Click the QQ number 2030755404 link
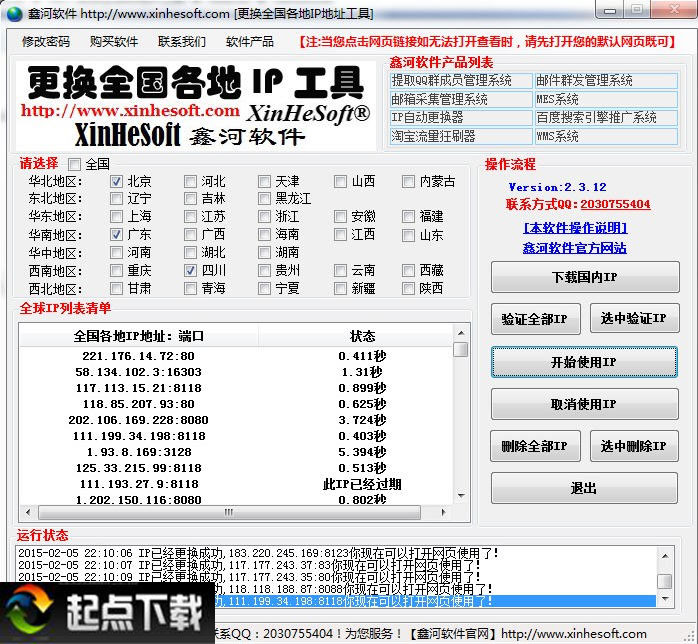Screen dimensions: 698x644 tap(615, 204)
